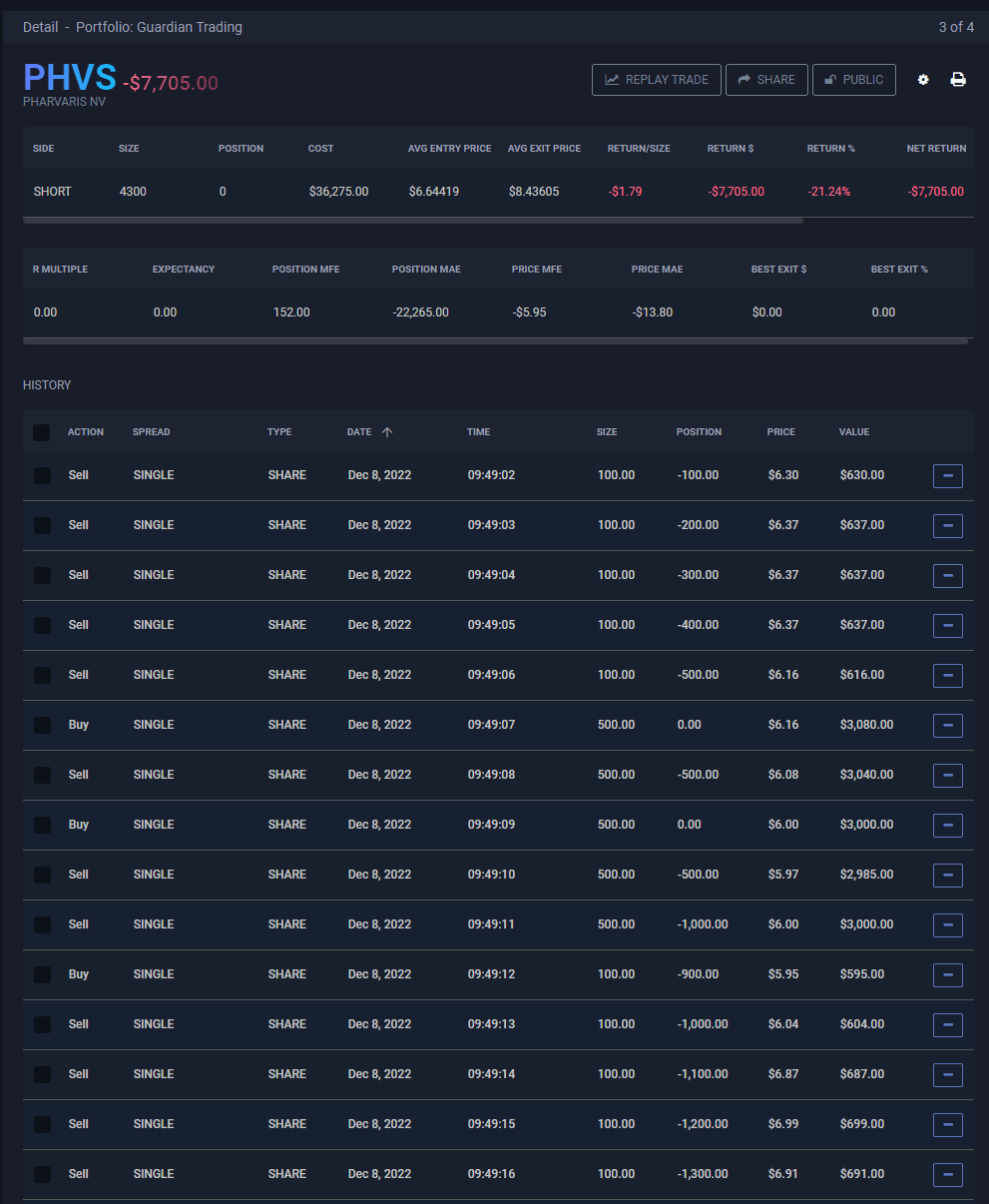Image resolution: width=989 pixels, height=1204 pixels.
Task: Remove the Sell row at 09:49:06
Action: click(948, 676)
